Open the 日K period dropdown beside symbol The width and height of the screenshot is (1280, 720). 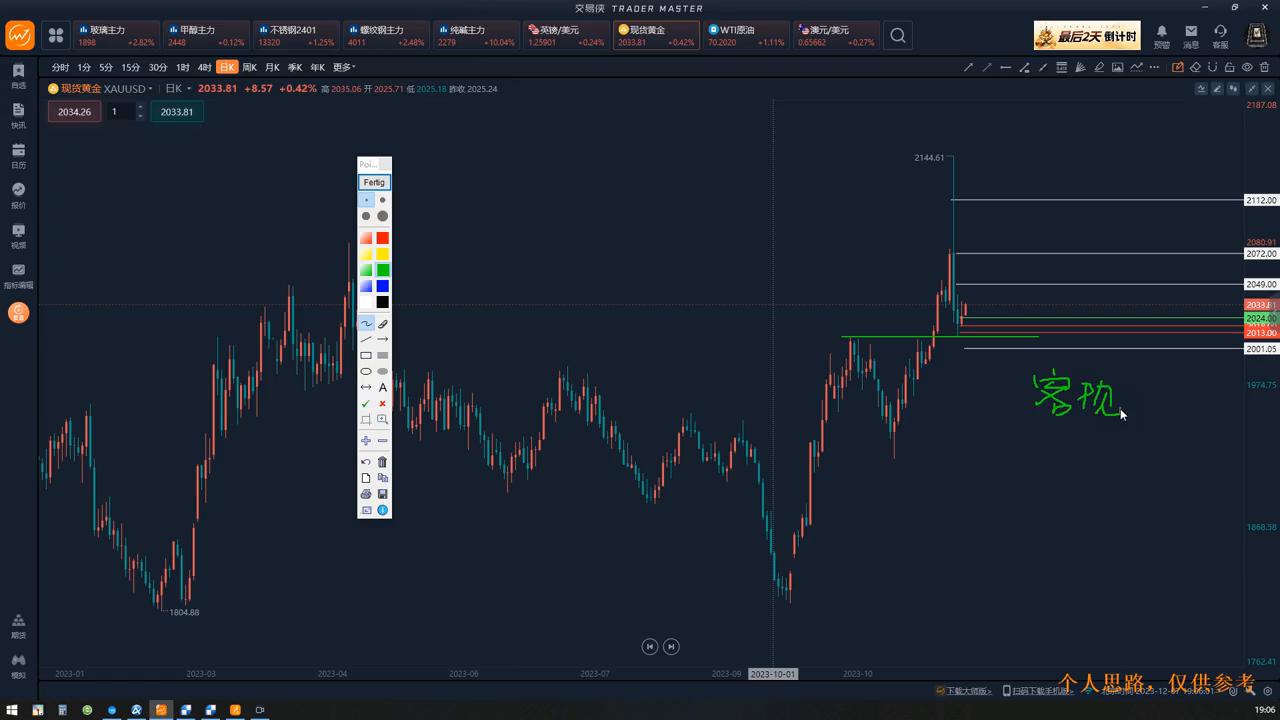click(176, 88)
